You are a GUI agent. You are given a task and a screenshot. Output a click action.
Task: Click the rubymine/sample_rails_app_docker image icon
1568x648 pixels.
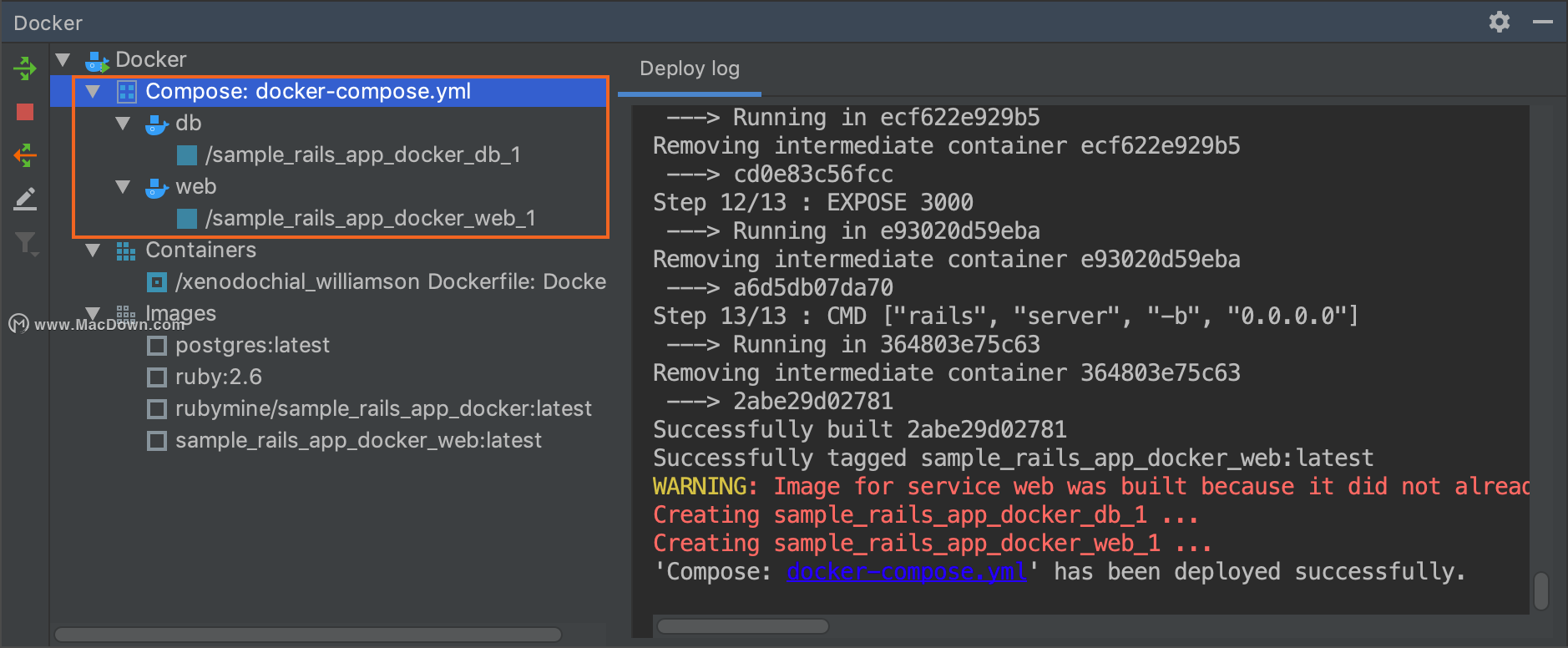point(157,409)
